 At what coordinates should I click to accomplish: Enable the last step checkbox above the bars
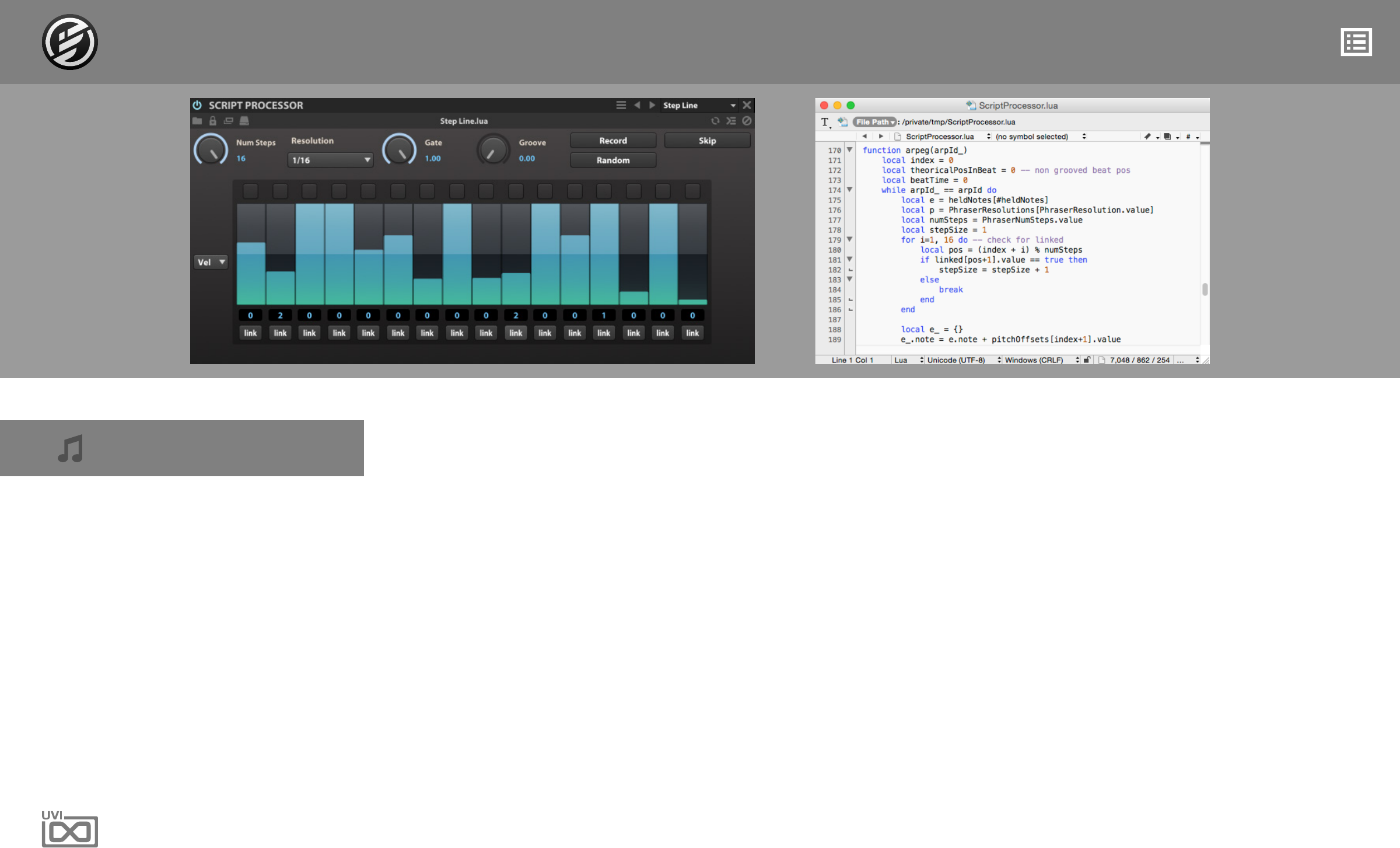click(692, 191)
